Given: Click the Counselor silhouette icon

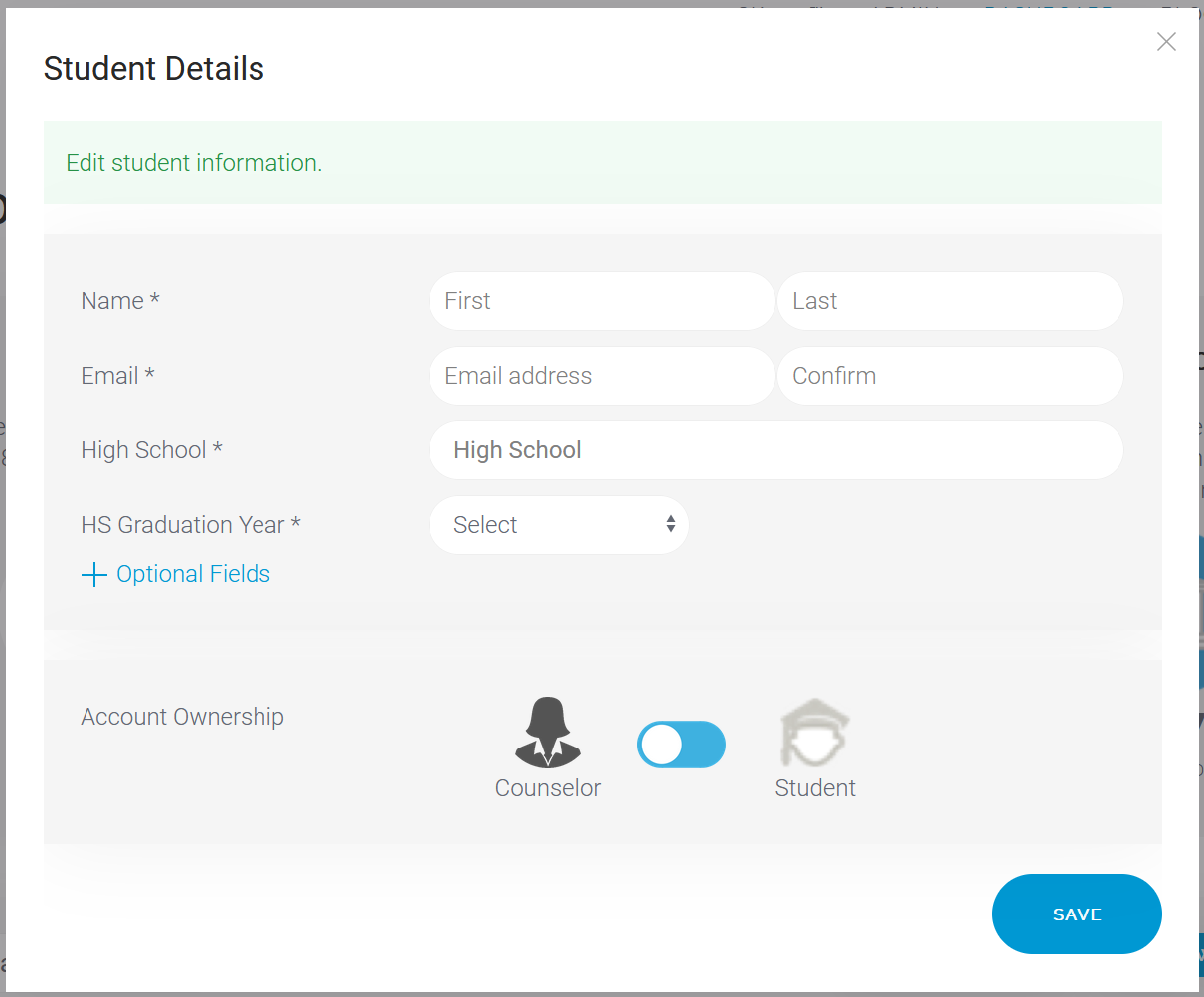Looking at the screenshot, I should click(x=548, y=733).
